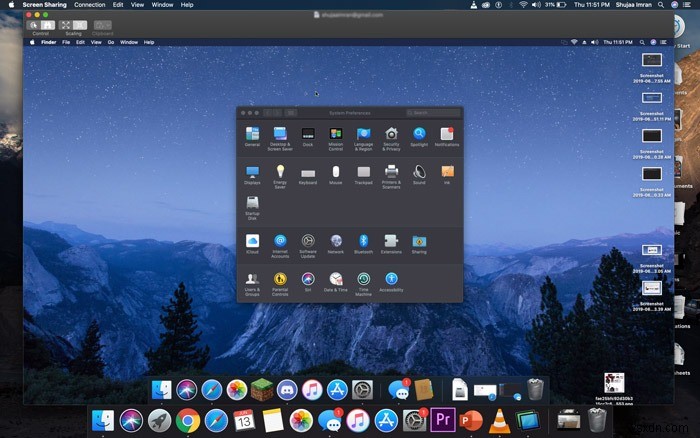This screenshot has height=438, width=700.
Task: Open the remote Mac's Apple menu
Action: point(32,42)
